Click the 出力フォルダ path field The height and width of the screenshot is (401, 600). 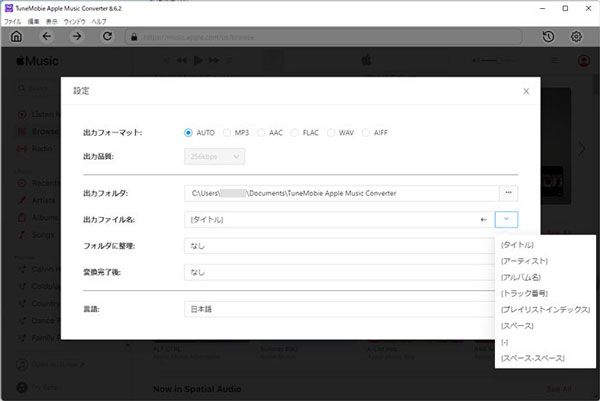[342, 193]
